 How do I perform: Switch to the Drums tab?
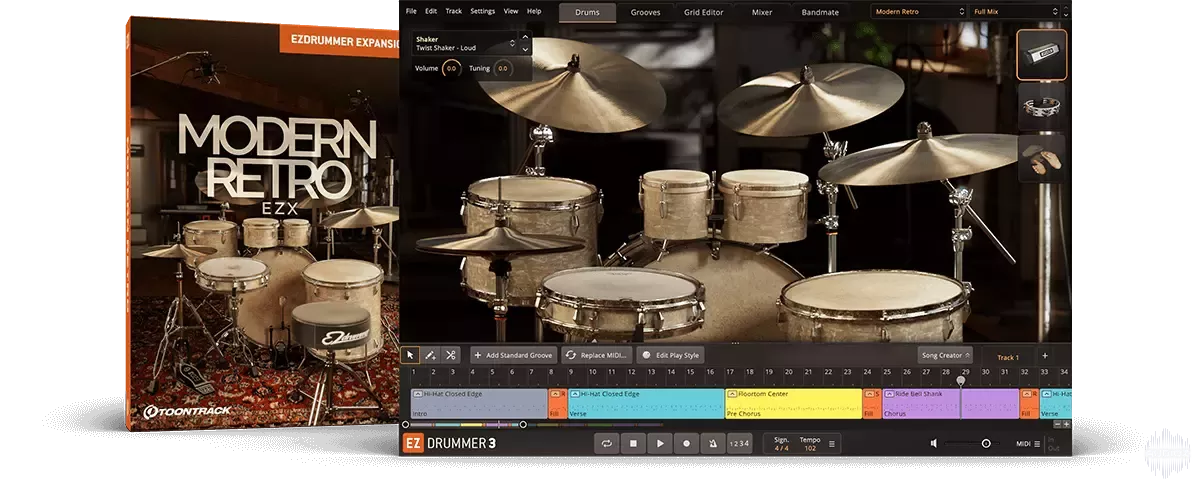click(x=587, y=12)
